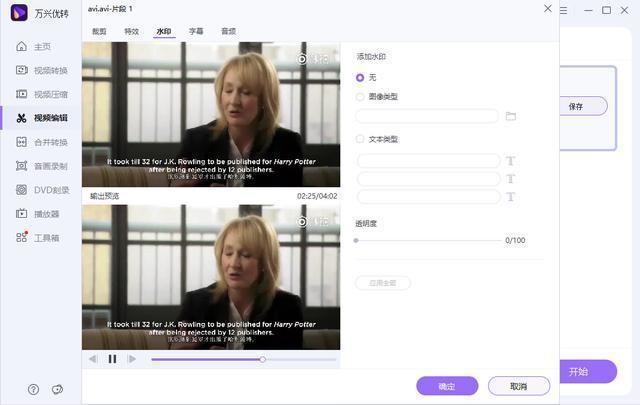Select the 无 watermark radio option

pos(361,77)
